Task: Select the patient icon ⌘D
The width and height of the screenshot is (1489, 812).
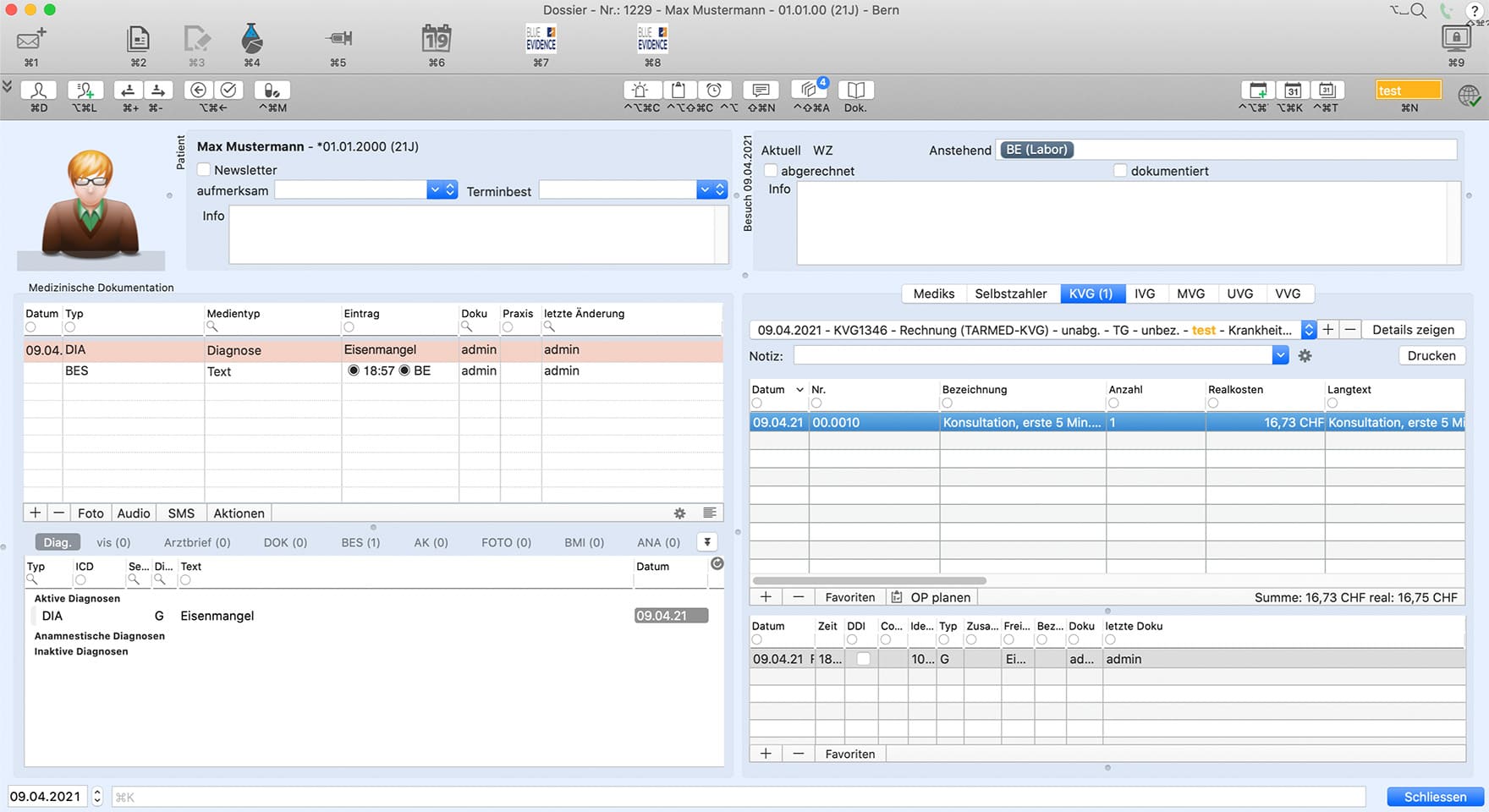Action: [x=38, y=90]
